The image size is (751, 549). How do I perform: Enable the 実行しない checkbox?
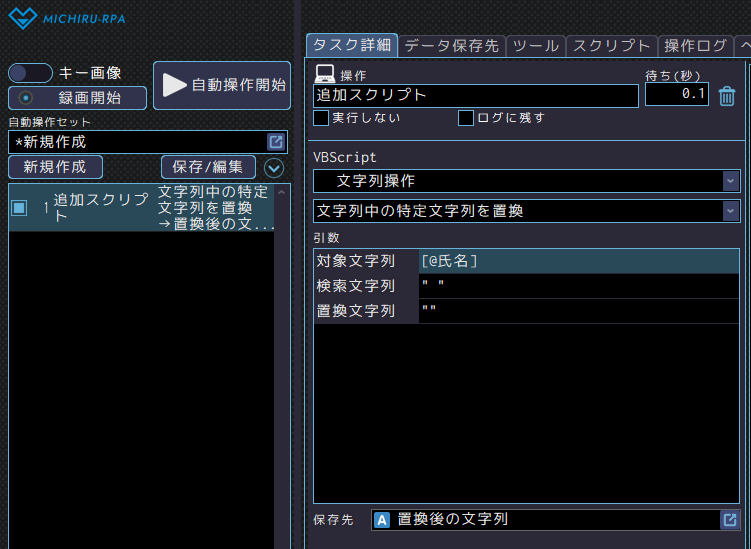click(321, 118)
